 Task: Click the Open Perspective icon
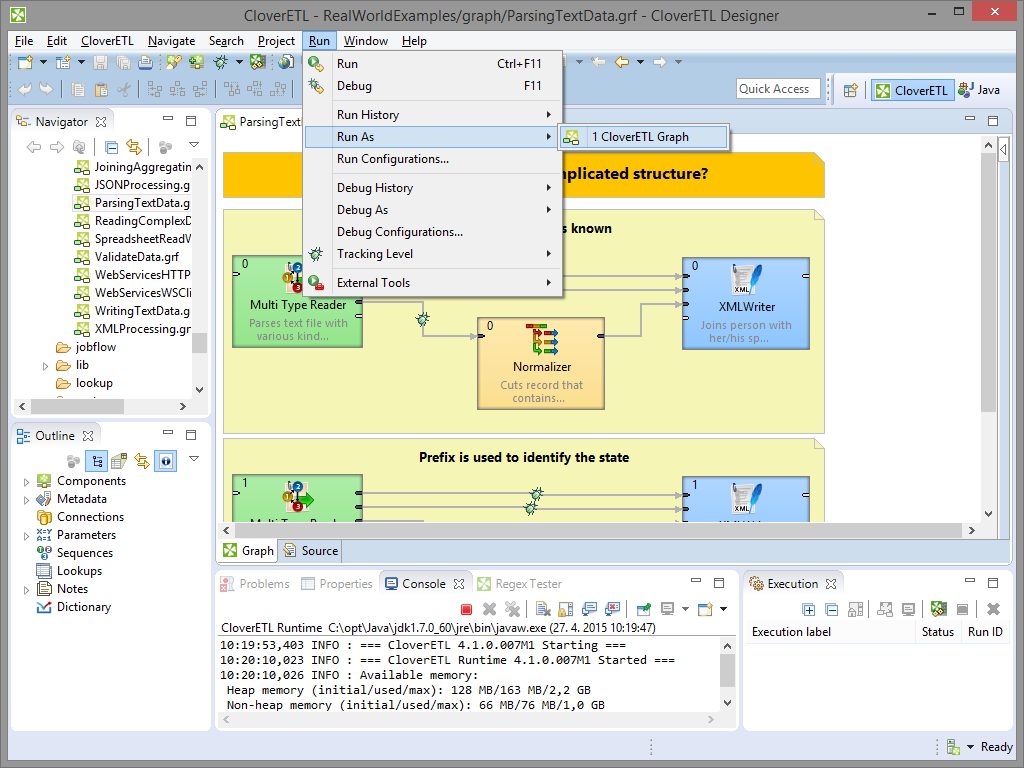(850, 90)
